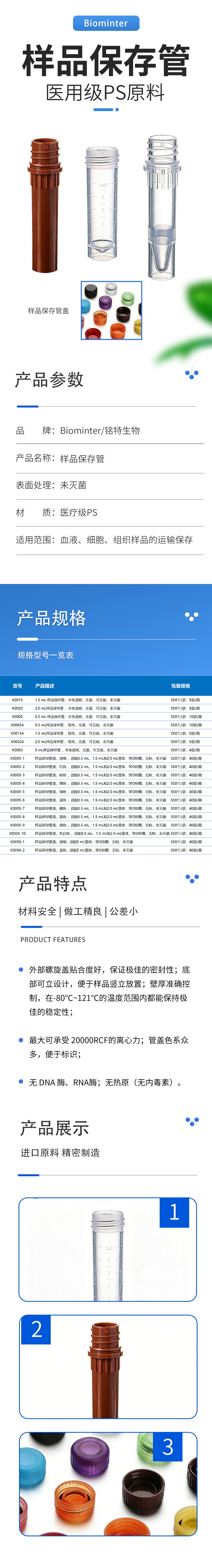Click the conical-bottom transparent tube image

[x=162, y=207]
